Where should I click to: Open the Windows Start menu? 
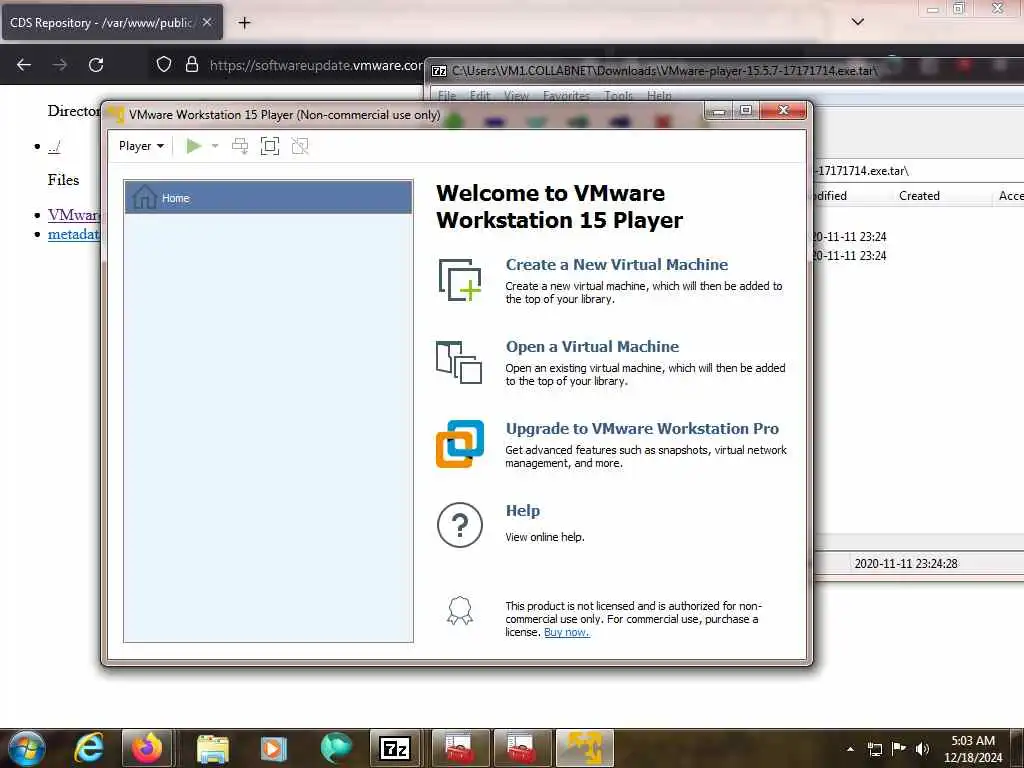pyautogui.click(x=27, y=748)
